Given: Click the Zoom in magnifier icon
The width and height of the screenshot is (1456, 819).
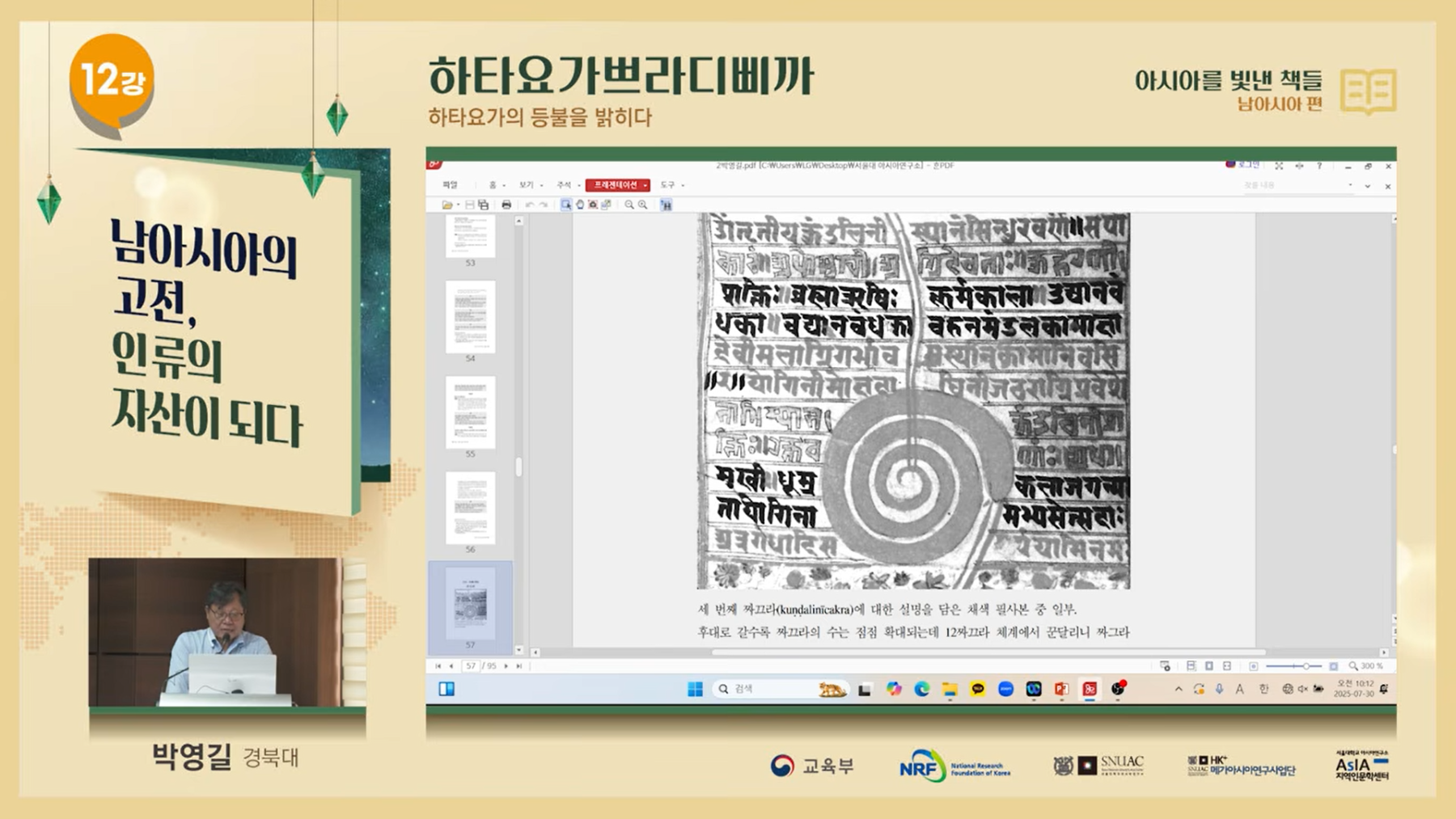Looking at the screenshot, I should pos(643,205).
